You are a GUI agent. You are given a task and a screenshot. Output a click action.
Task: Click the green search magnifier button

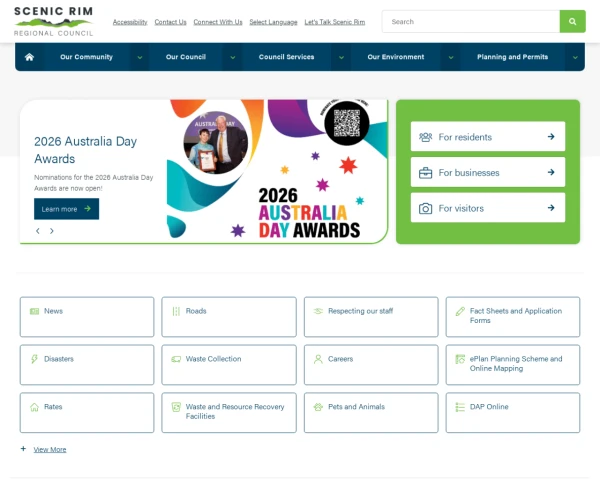(x=572, y=21)
